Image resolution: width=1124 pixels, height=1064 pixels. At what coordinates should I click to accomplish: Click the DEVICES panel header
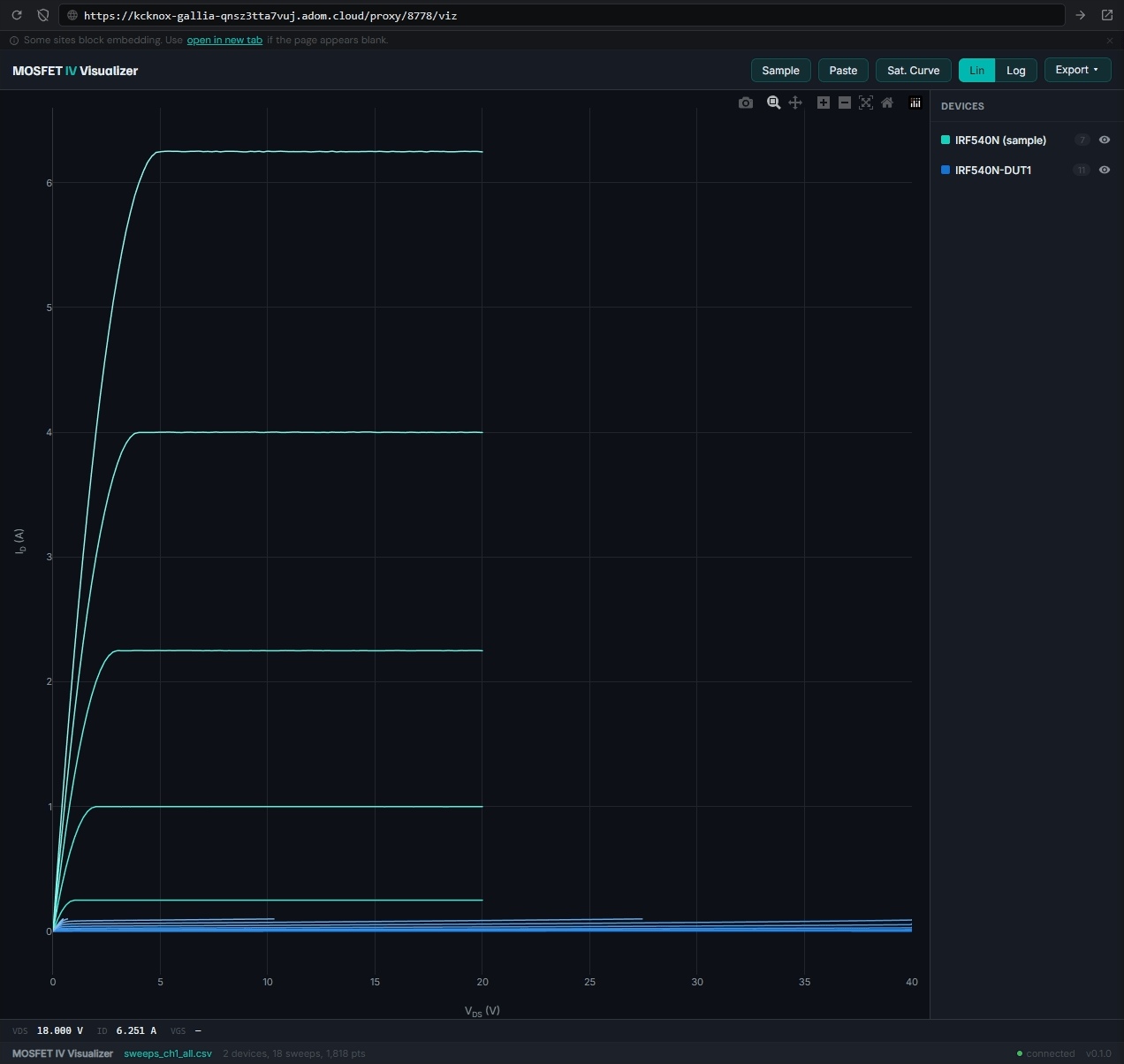coord(962,106)
